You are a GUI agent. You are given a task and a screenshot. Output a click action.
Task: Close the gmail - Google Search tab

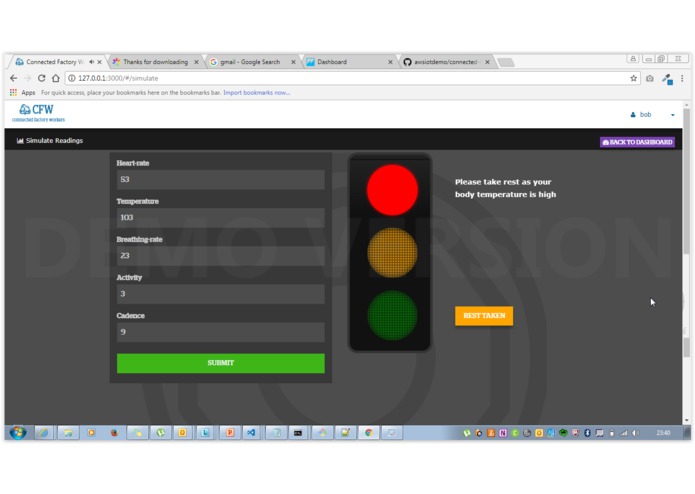(x=293, y=62)
